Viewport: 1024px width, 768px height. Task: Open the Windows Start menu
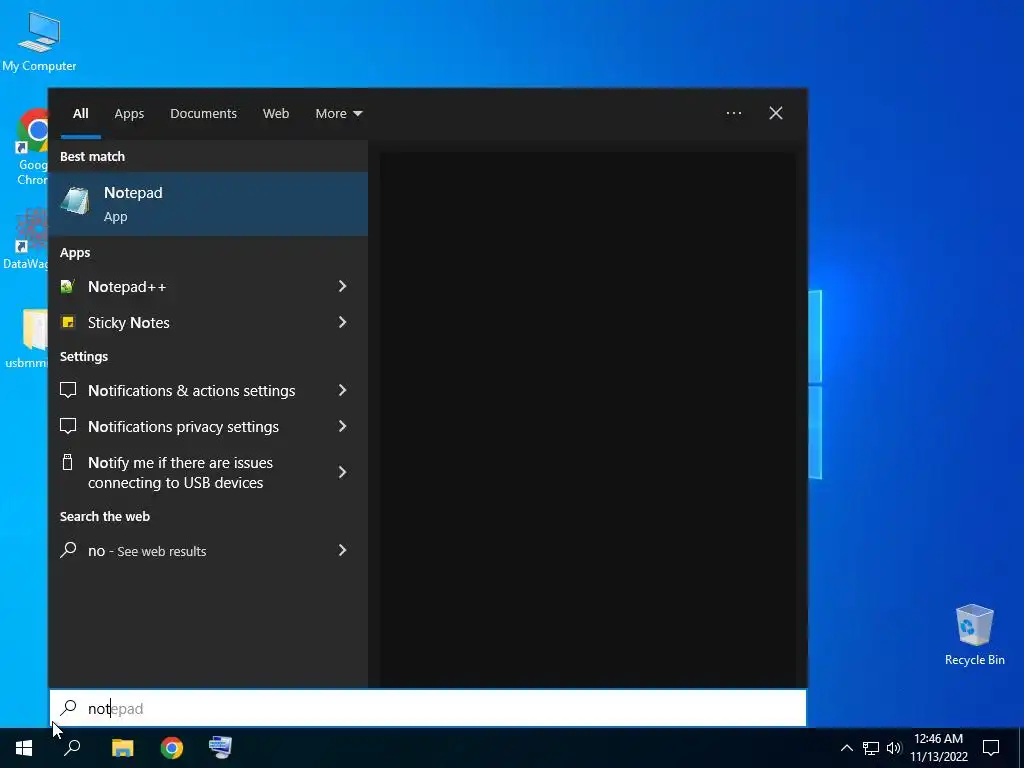click(x=24, y=747)
